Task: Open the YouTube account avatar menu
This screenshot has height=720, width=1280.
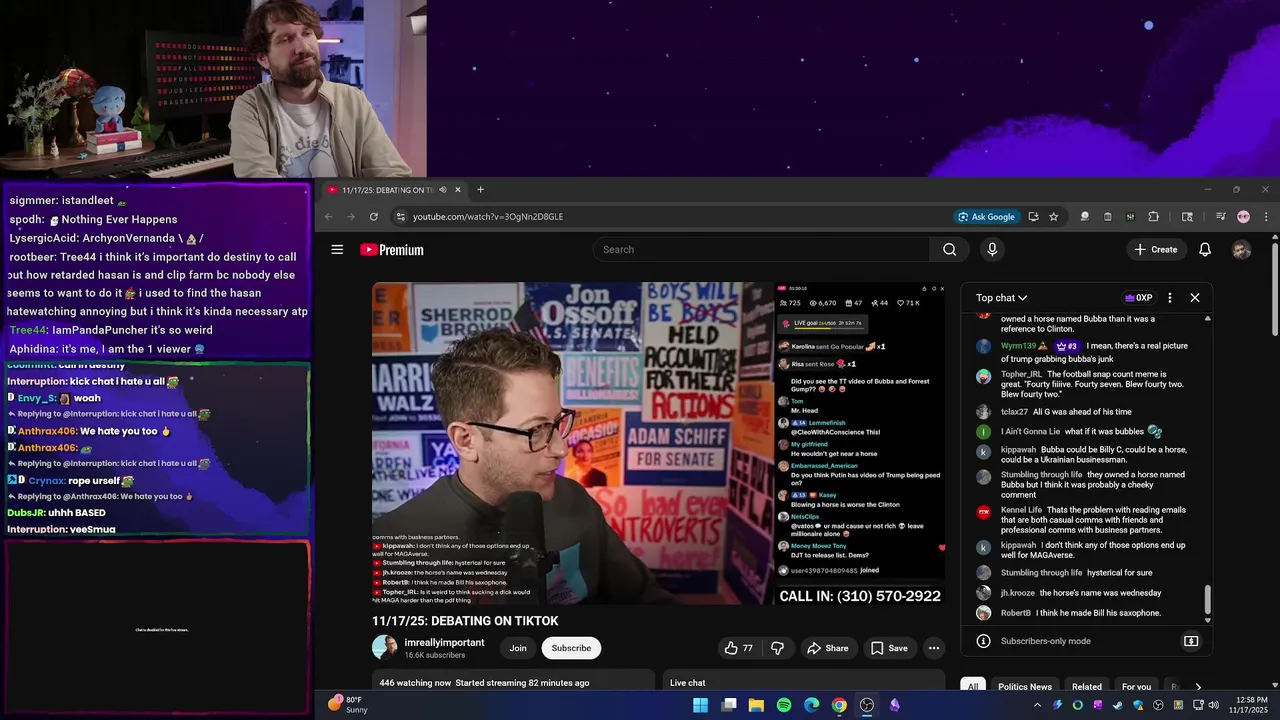Action: point(1241,250)
